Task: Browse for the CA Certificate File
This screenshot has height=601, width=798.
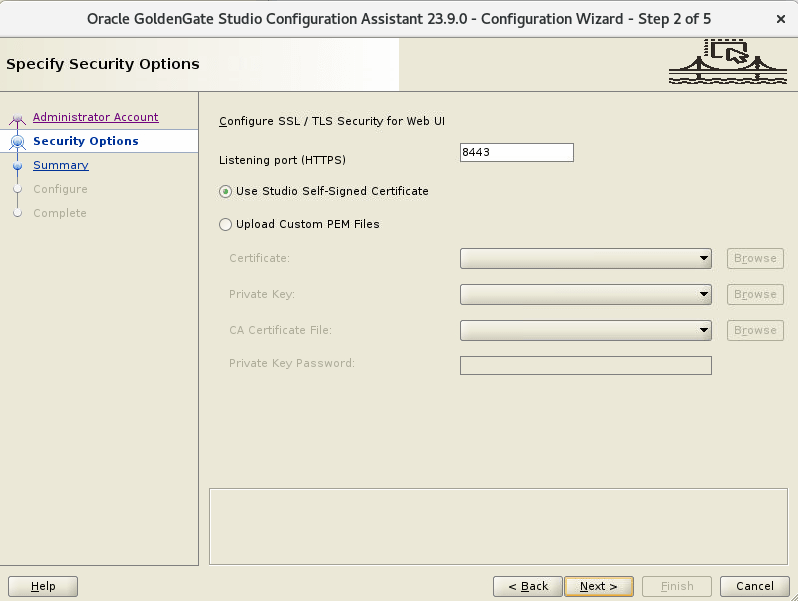Action: pos(755,330)
